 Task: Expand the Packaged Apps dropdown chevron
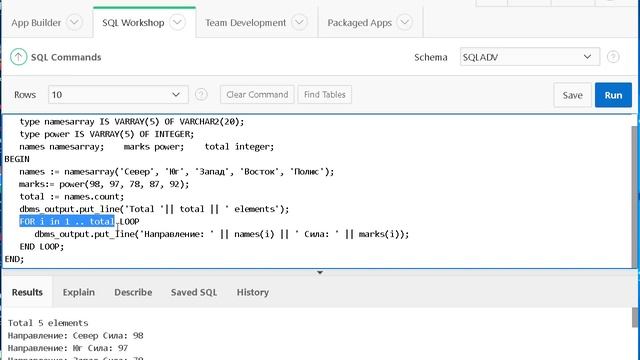[404, 22]
